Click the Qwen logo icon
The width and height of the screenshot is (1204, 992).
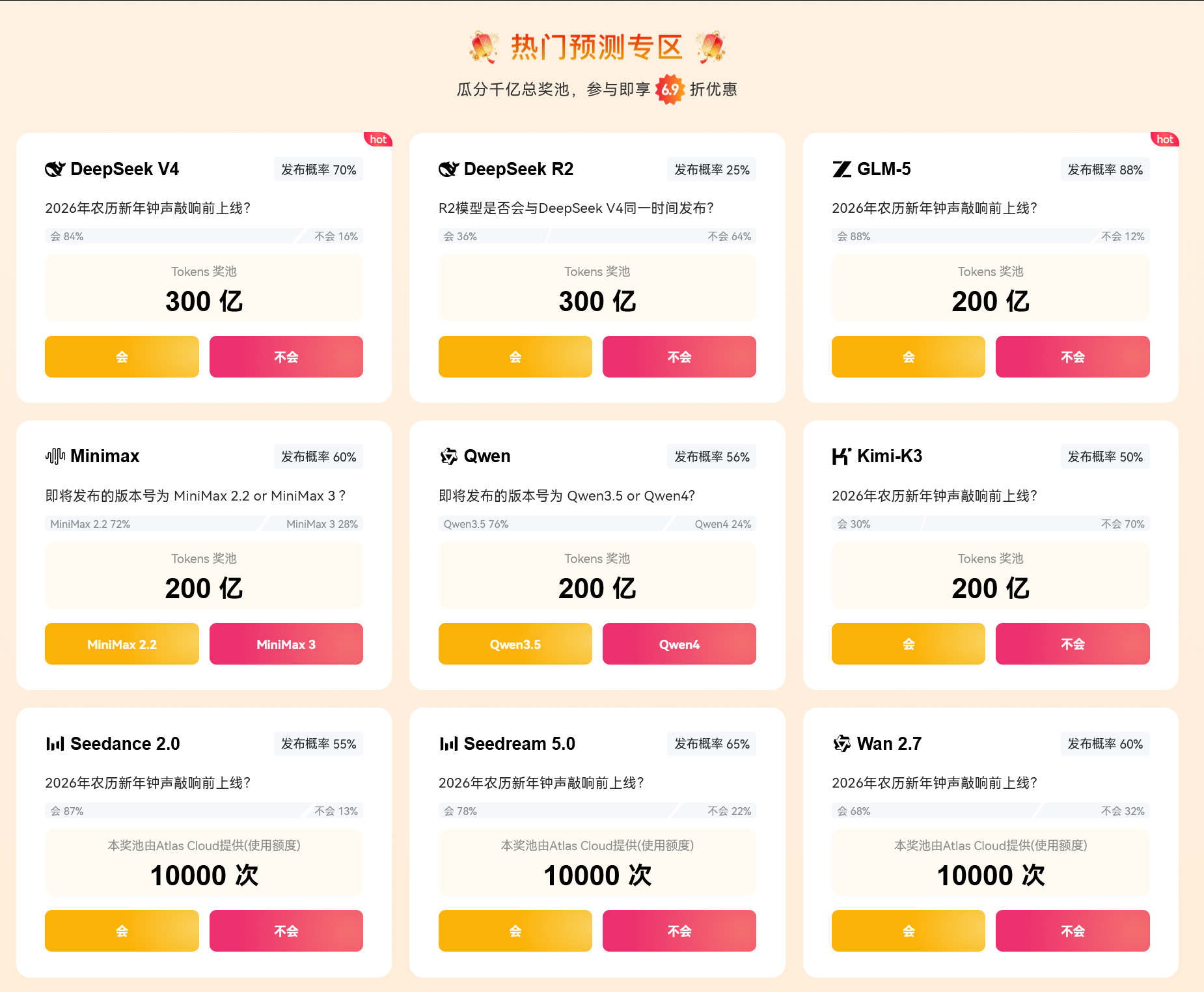click(x=448, y=456)
